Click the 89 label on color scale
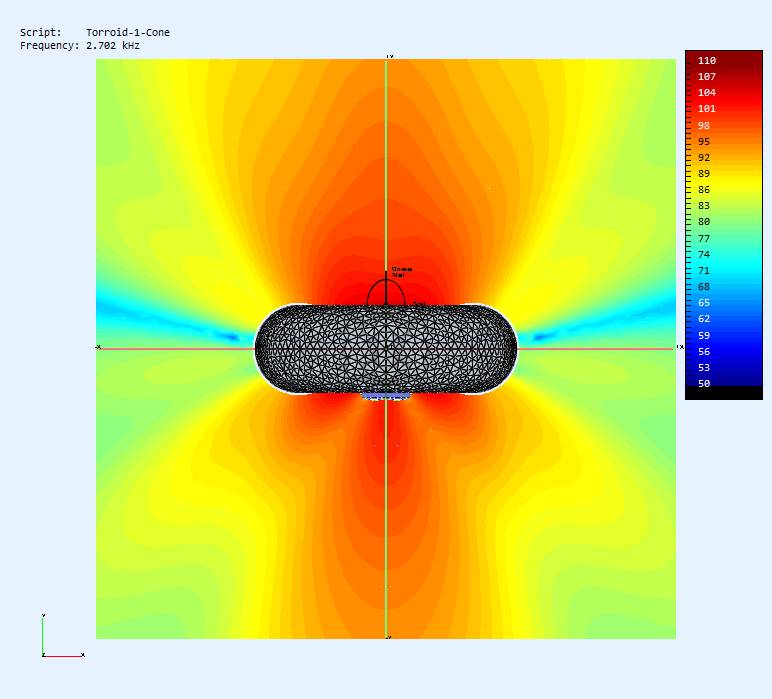Image resolution: width=772 pixels, height=699 pixels. click(x=704, y=174)
